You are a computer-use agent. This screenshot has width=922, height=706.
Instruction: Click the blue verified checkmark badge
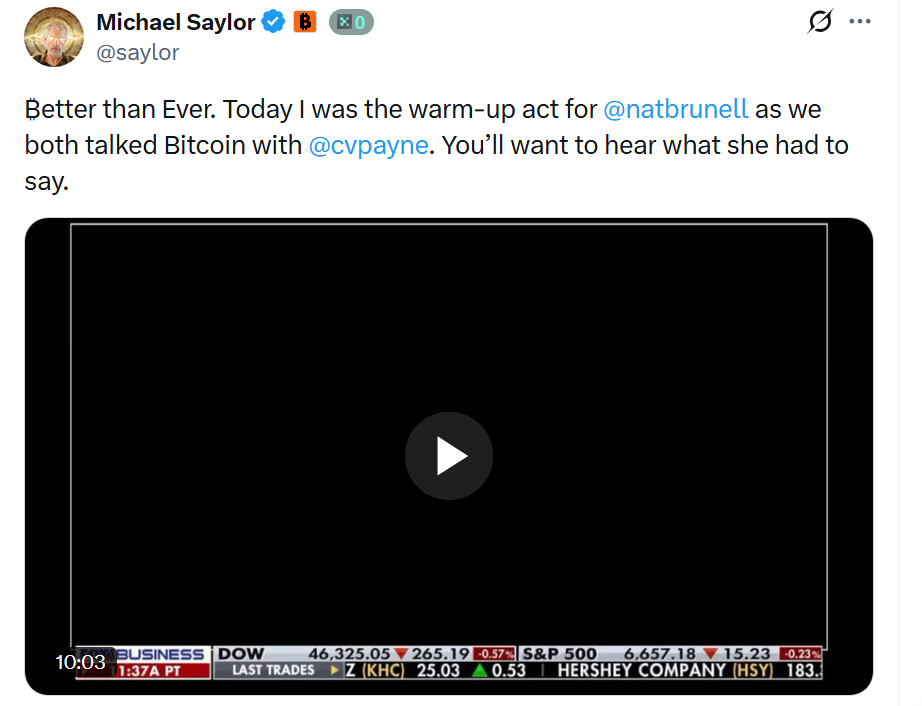273,22
